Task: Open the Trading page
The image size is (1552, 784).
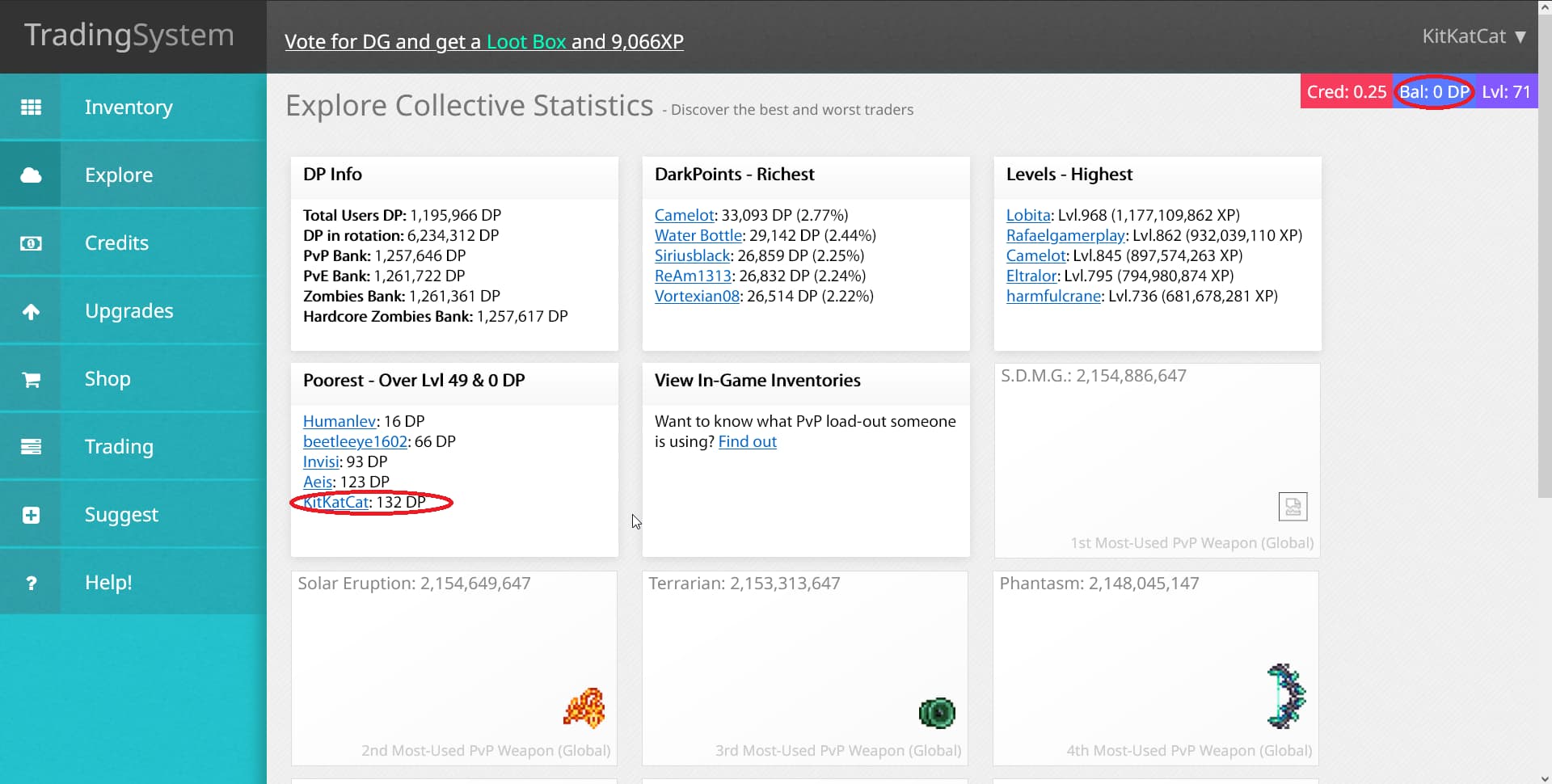Action: pyautogui.click(x=133, y=447)
